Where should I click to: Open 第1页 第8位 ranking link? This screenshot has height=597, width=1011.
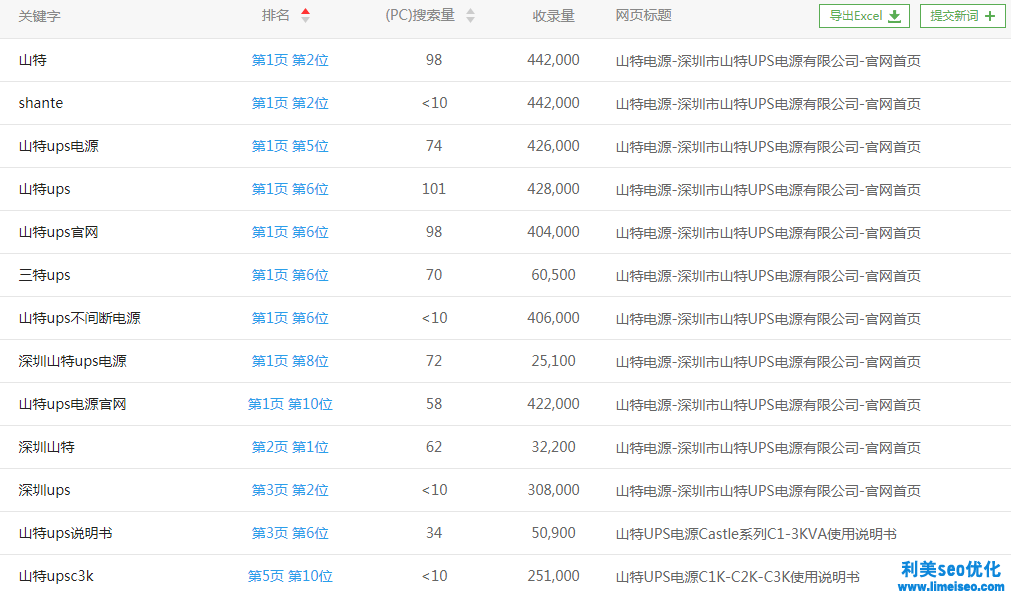[x=290, y=361]
